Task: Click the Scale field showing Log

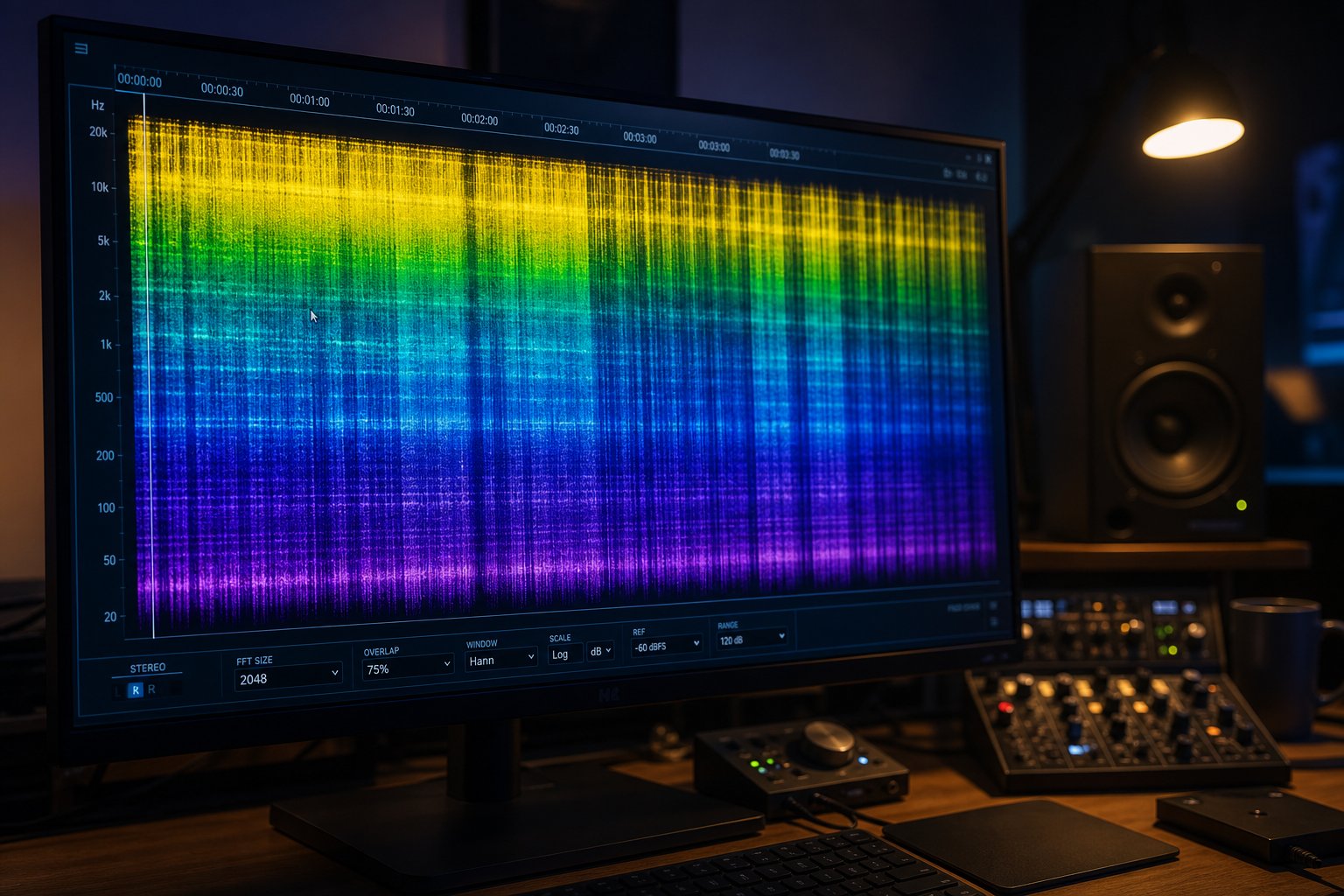Action: click(x=564, y=654)
